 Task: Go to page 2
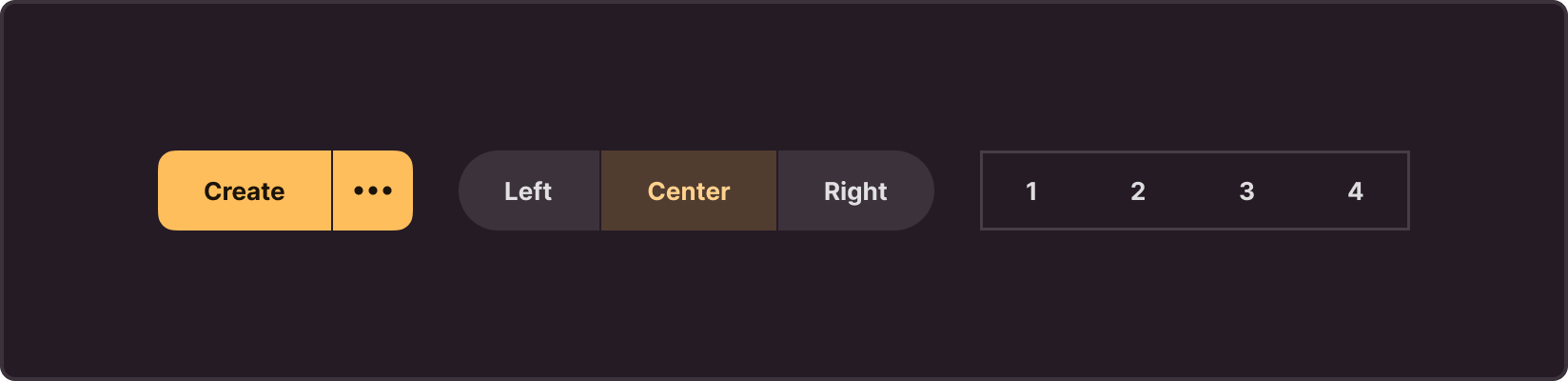(1138, 190)
